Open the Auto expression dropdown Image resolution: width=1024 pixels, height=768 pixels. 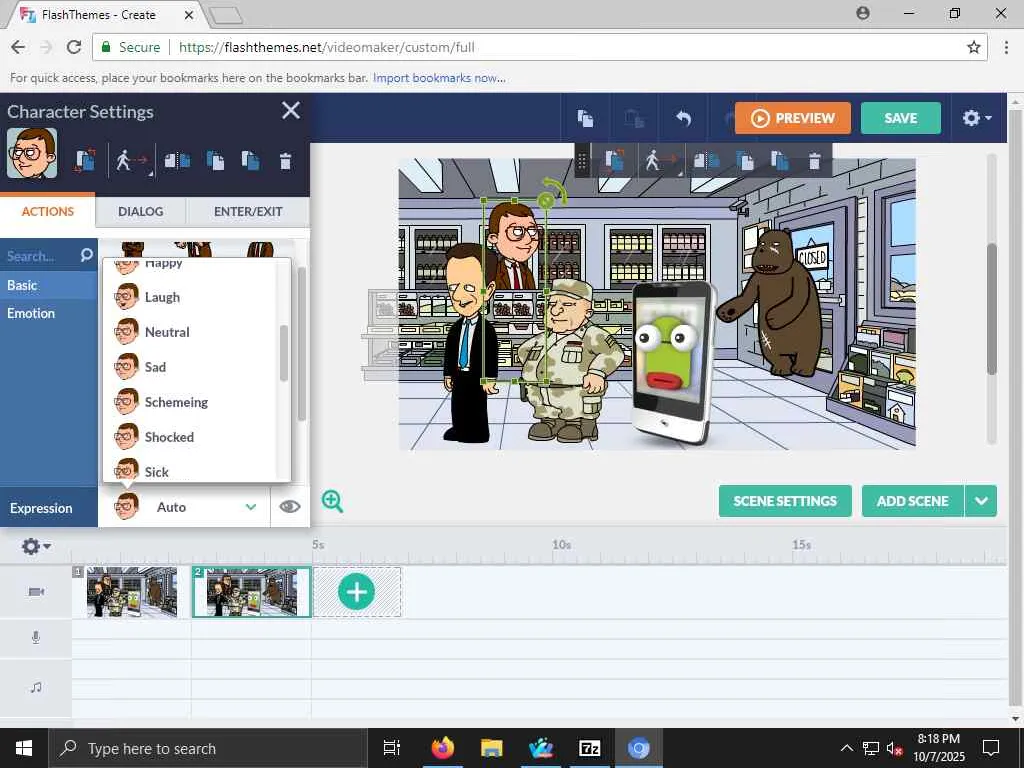(x=184, y=507)
